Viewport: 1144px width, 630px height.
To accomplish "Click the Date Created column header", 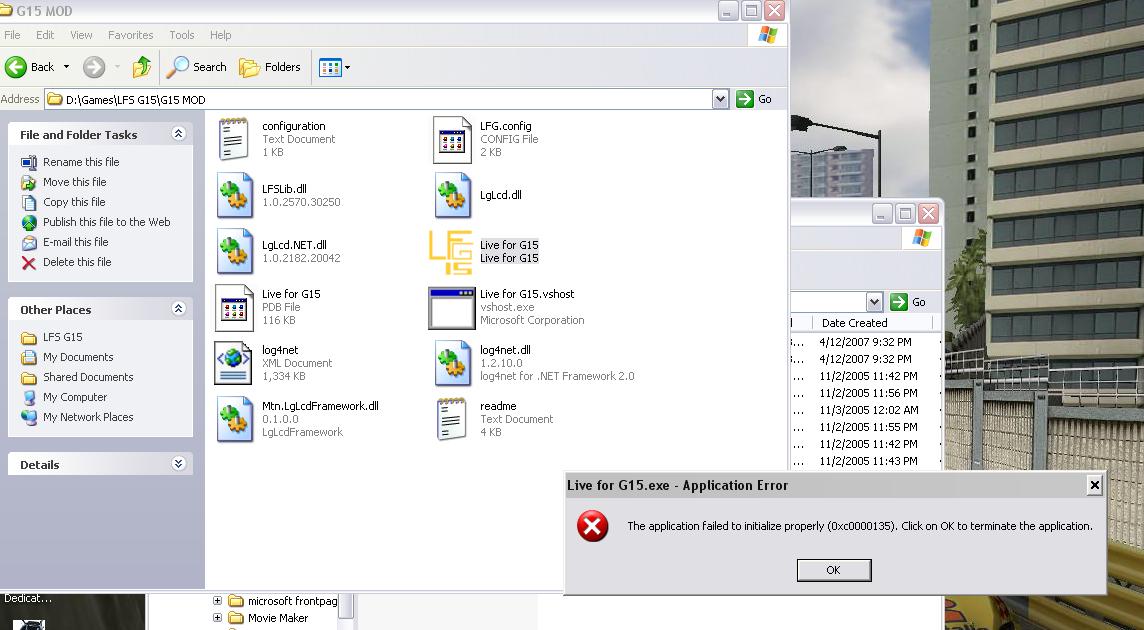I will [854, 323].
